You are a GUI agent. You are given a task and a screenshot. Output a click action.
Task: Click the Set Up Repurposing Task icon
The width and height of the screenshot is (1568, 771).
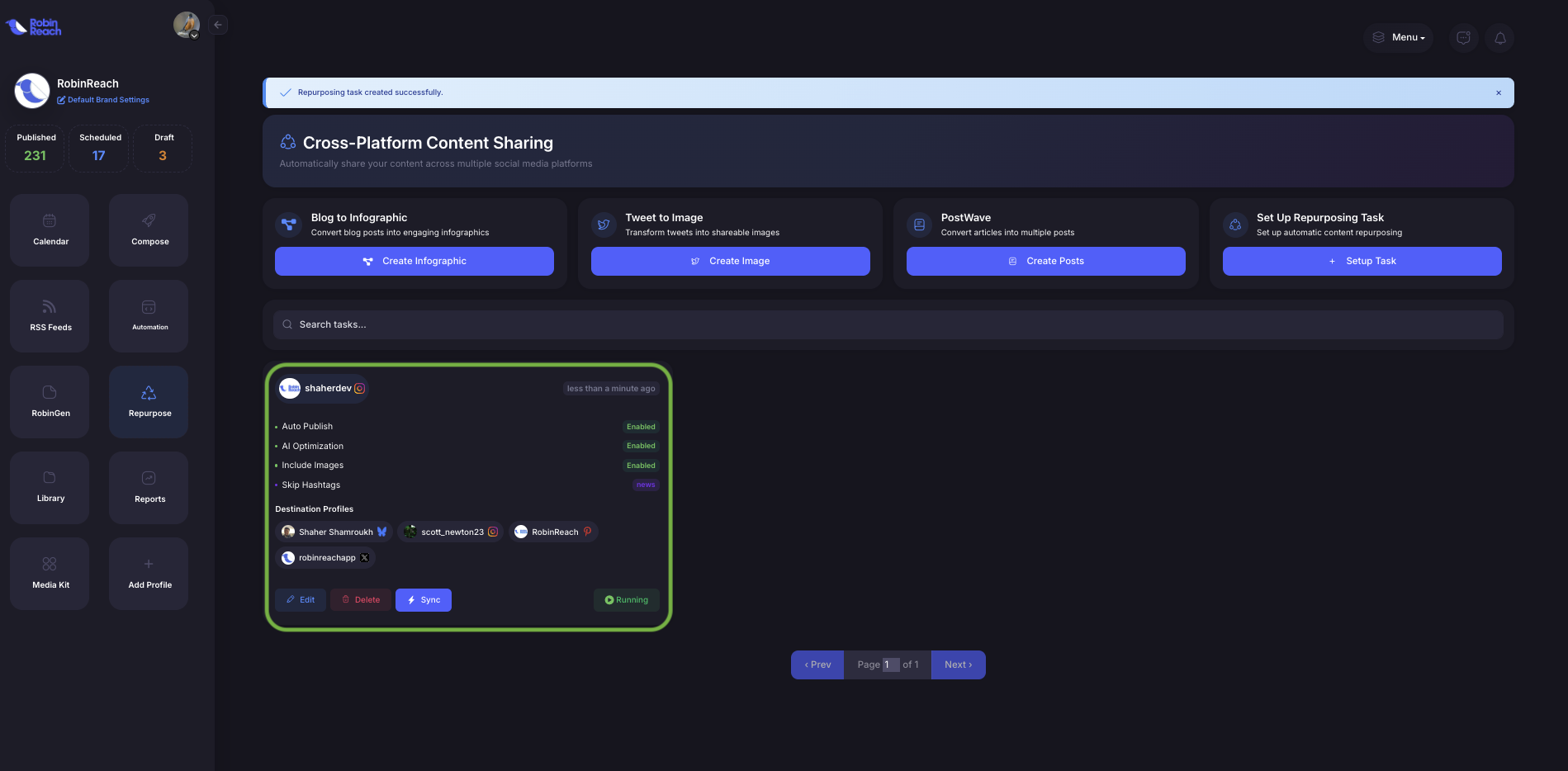click(1235, 225)
